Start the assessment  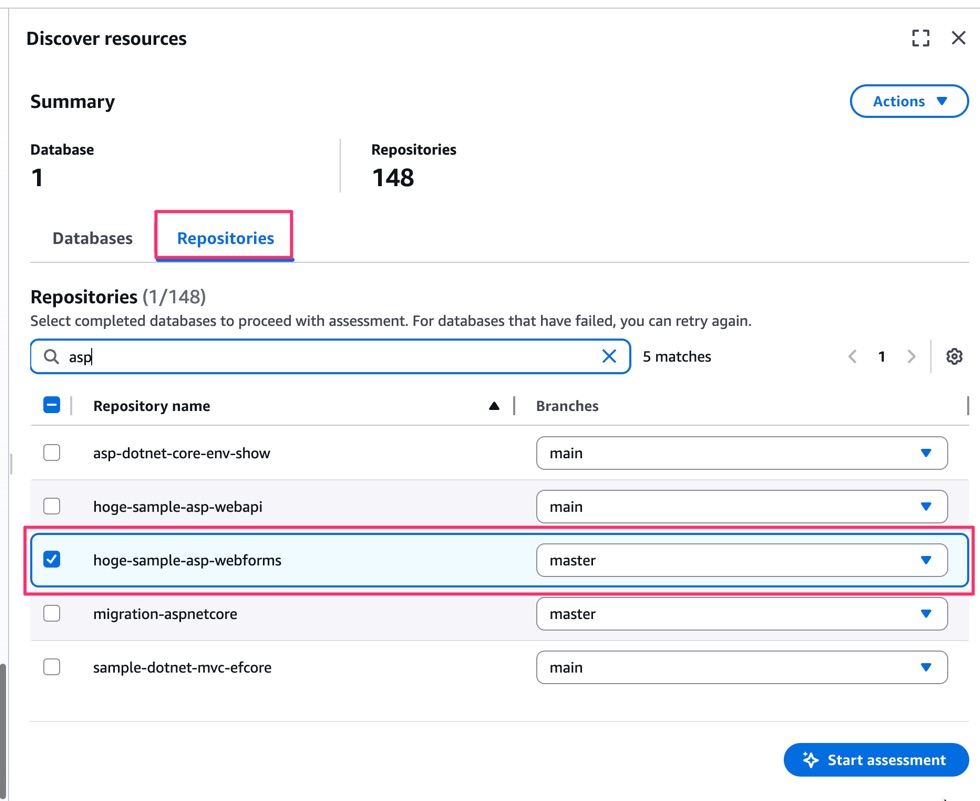coord(875,760)
